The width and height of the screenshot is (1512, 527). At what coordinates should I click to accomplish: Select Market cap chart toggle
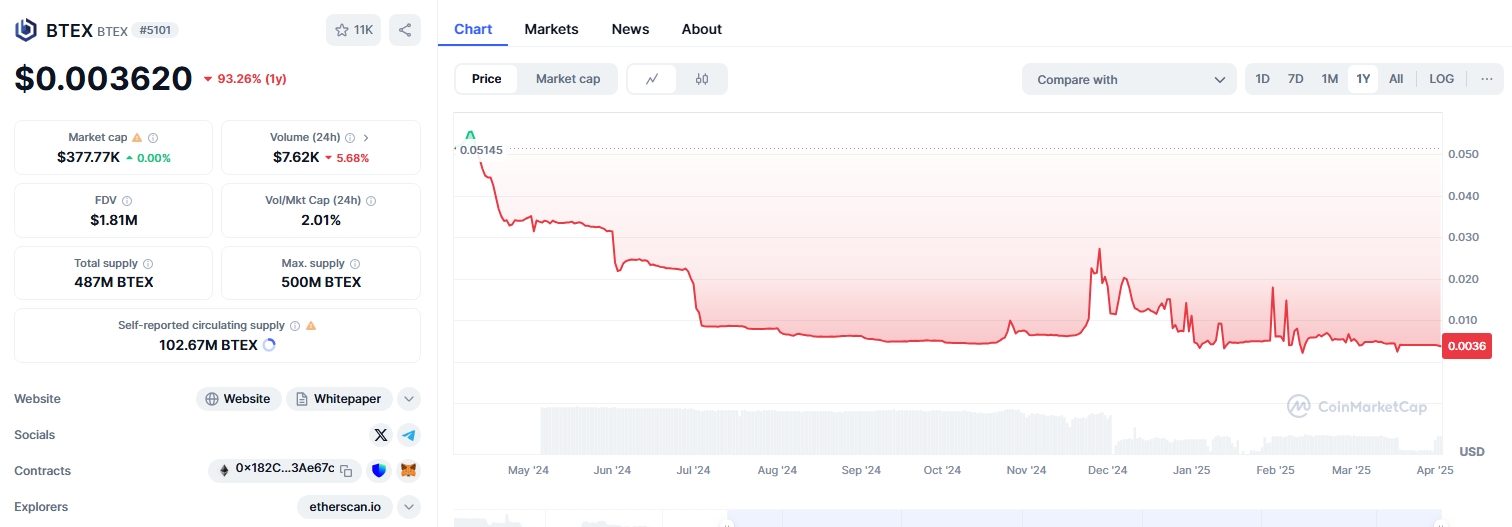pos(568,79)
